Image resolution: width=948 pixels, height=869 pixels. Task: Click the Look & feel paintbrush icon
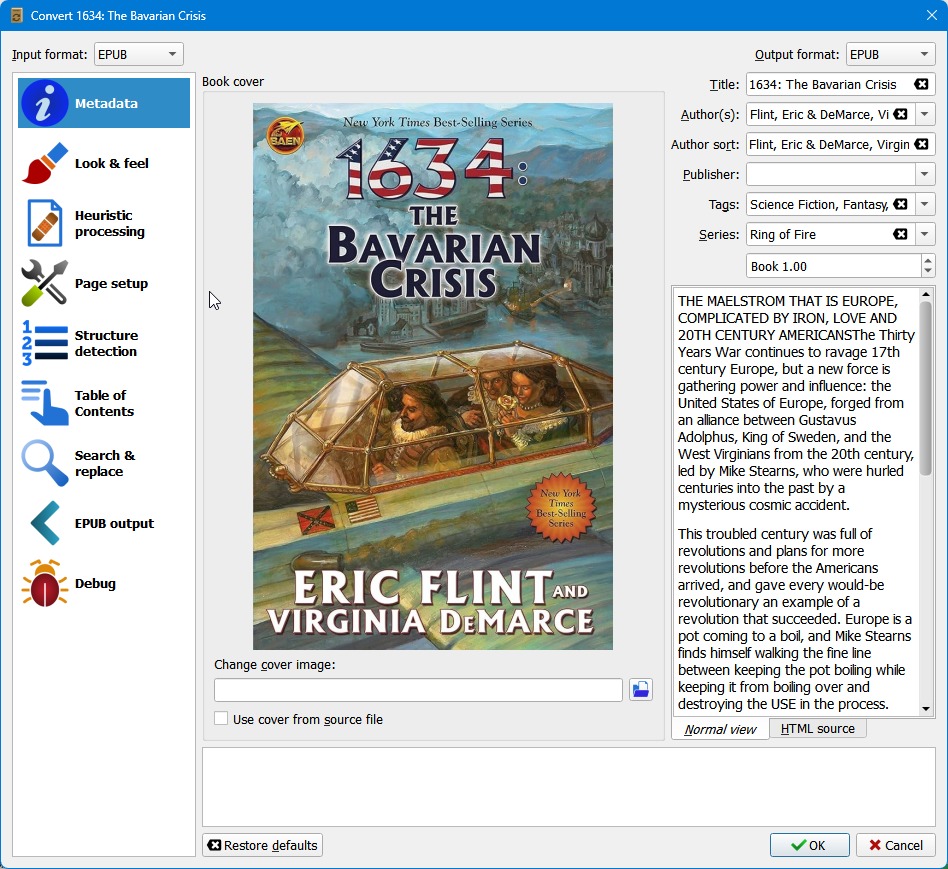(x=44, y=163)
